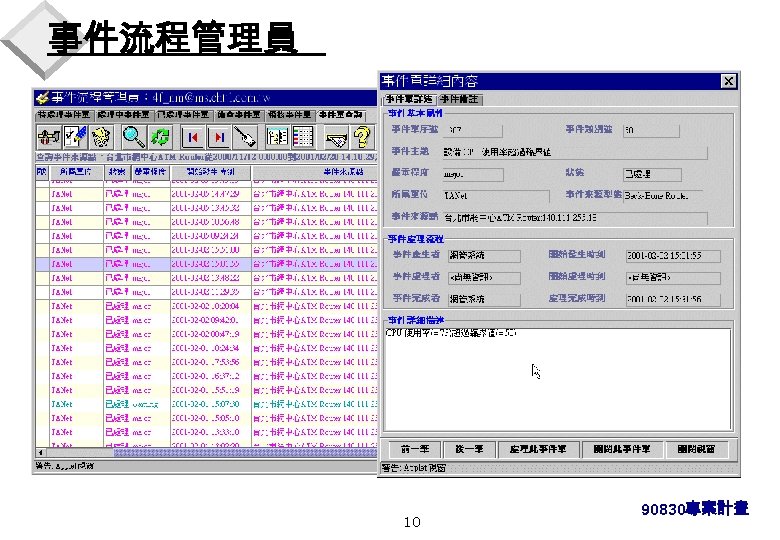Click inside the detailed description text area
780x540 pixels.
(x=558, y=379)
